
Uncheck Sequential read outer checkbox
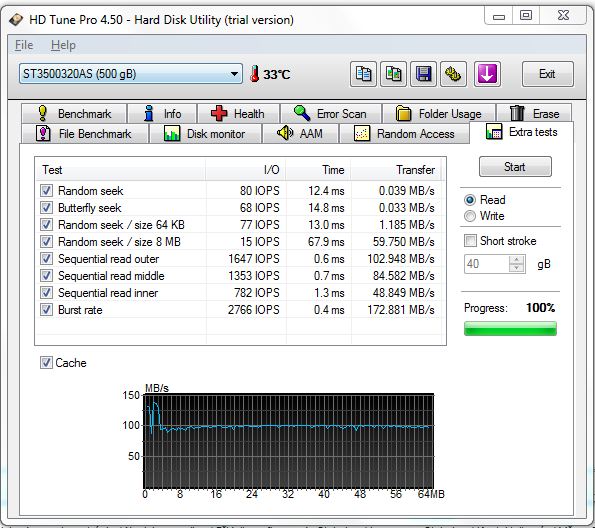pyautogui.click(x=46, y=259)
